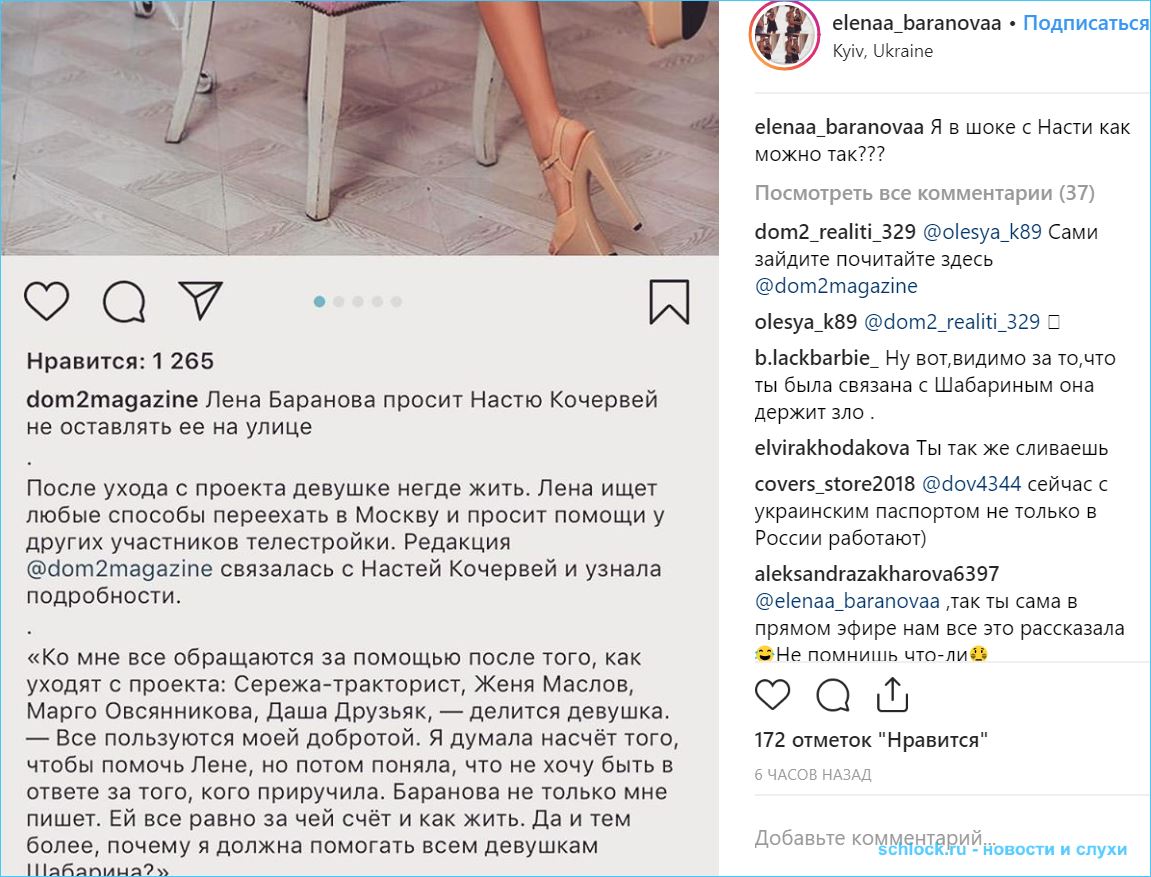
Task: Expand Посмотреть все комментарии (37)
Action: click(x=924, y=193)
